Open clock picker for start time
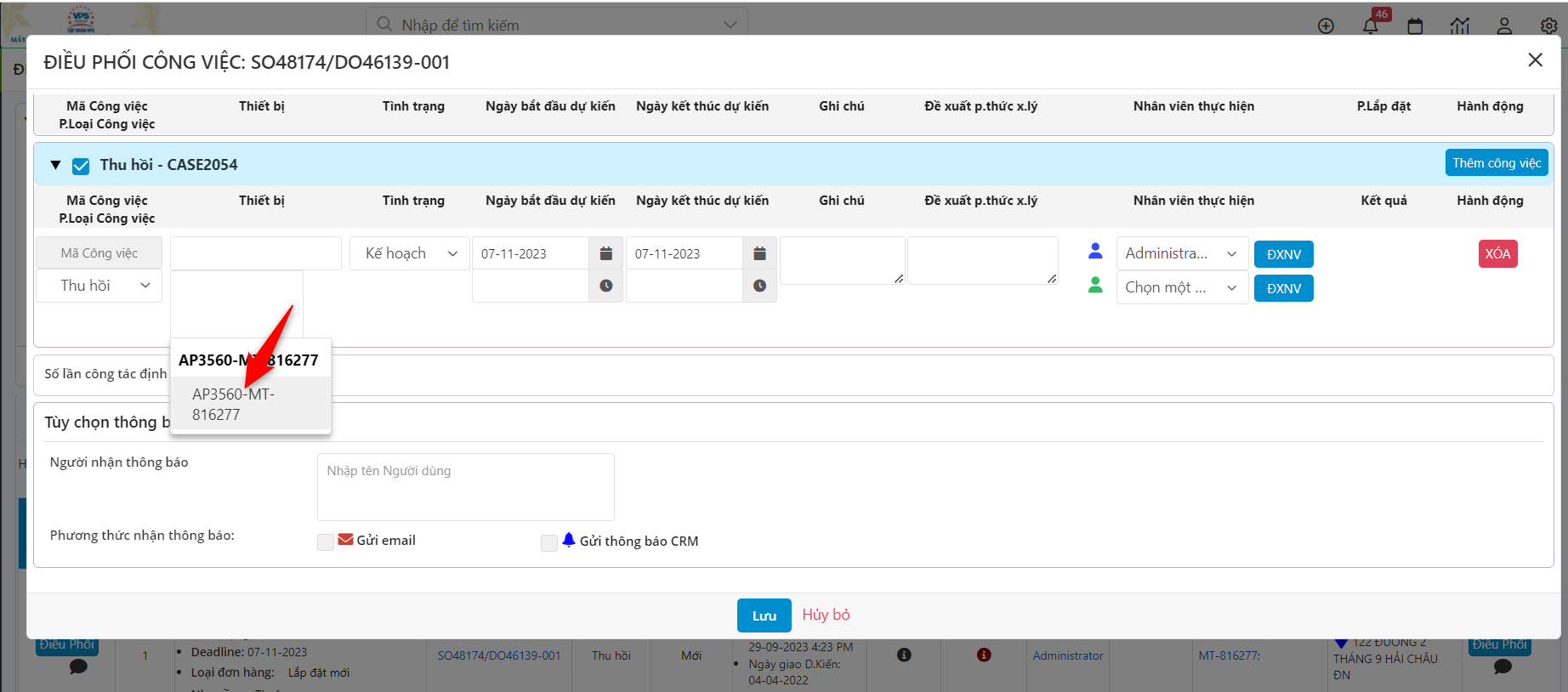The height and width of the screenshot is (692, 1568). point(606,286)
